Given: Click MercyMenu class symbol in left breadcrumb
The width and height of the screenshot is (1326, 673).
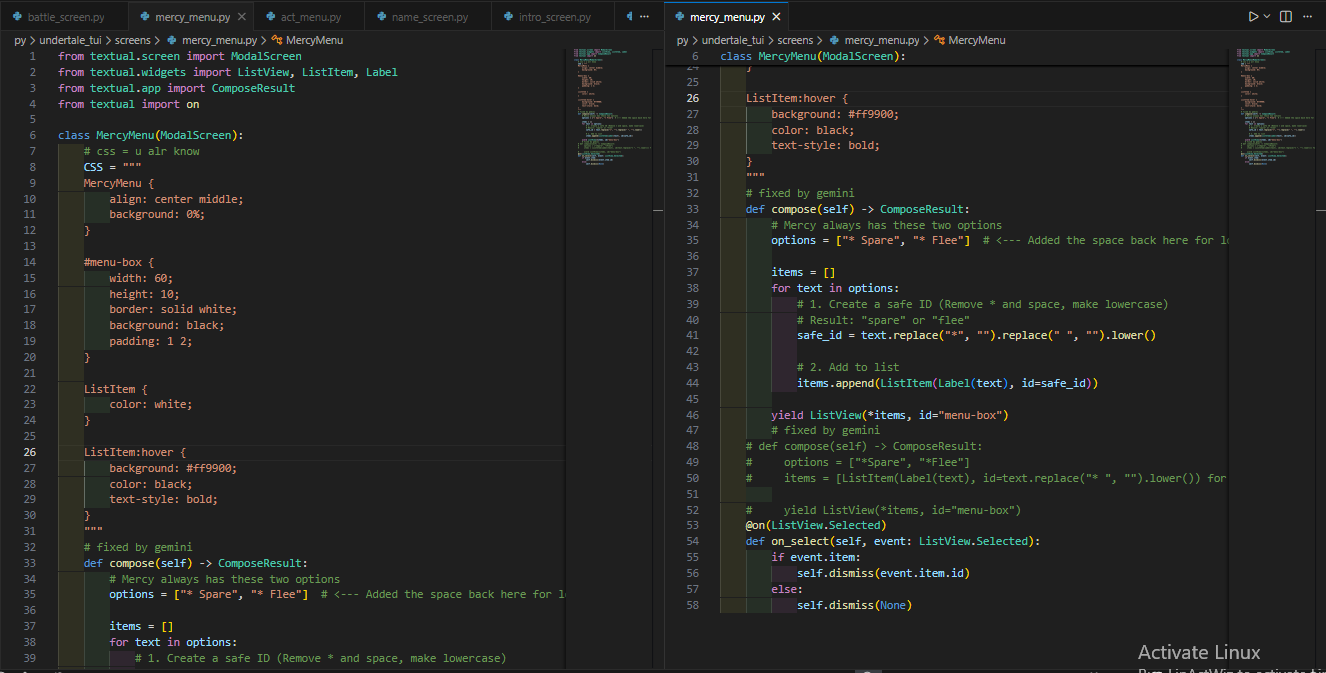Looking at the screenshot, I should pyautogui.click(x=314, y=40).
